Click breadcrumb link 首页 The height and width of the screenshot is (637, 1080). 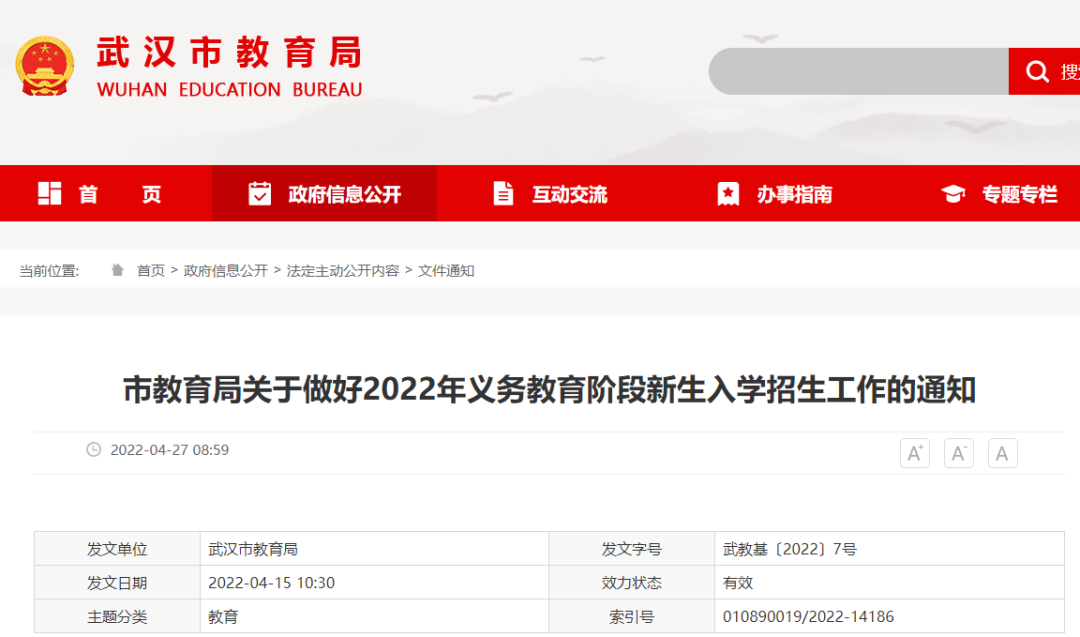click(x=151, y=271)
